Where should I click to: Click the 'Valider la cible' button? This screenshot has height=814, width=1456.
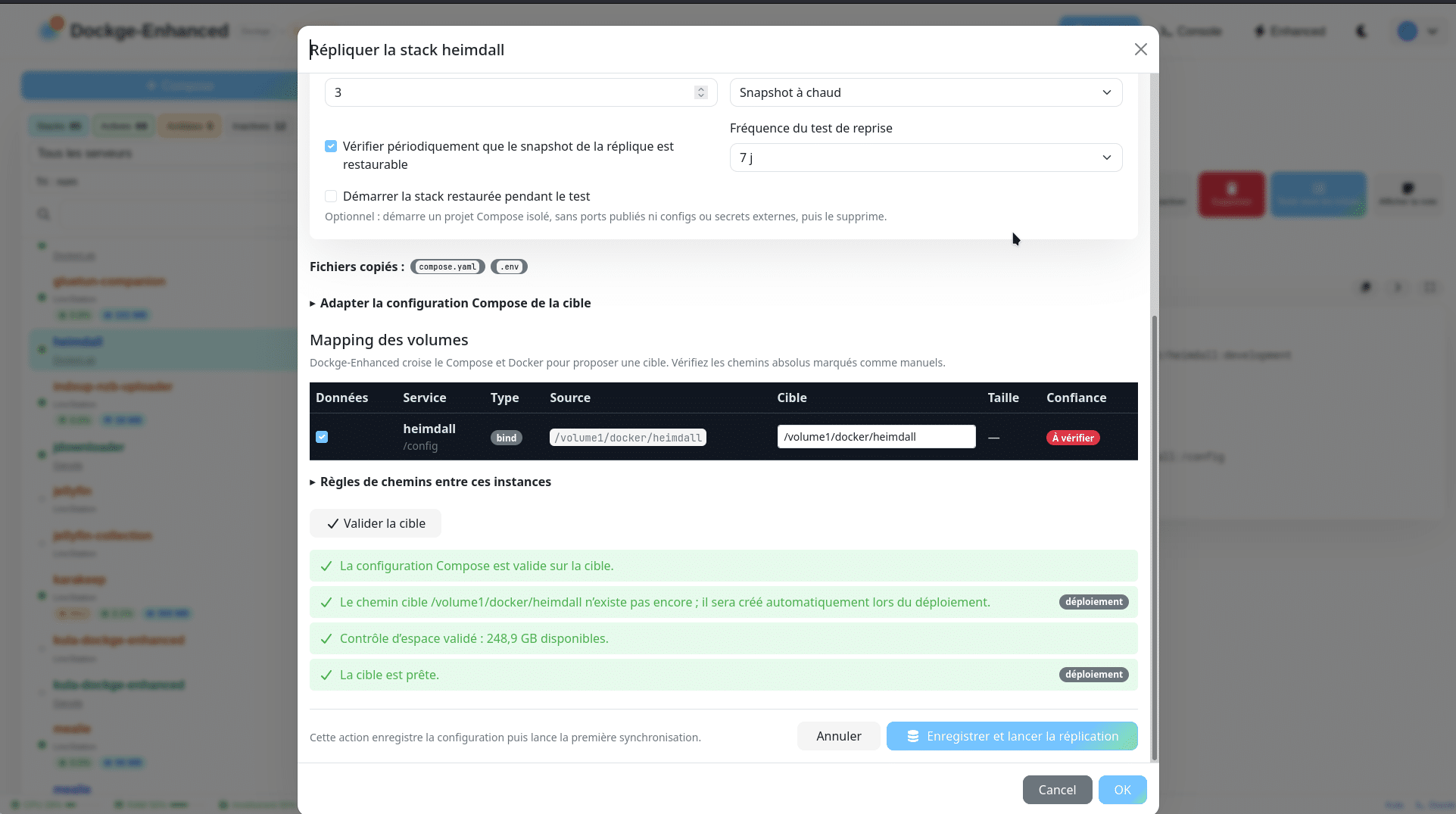pyautogui.click(x=376, y=523)
